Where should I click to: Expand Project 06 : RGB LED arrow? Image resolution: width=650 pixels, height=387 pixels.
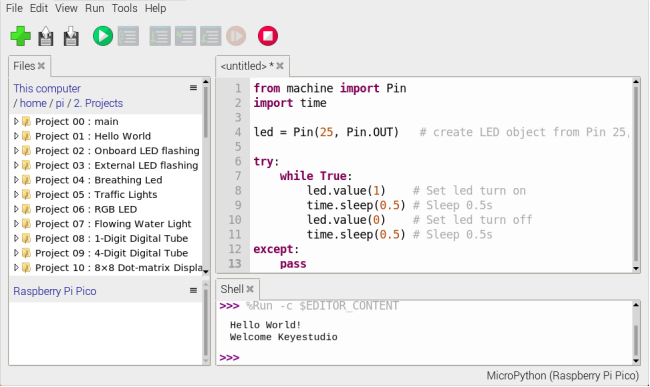pos(16,209)
